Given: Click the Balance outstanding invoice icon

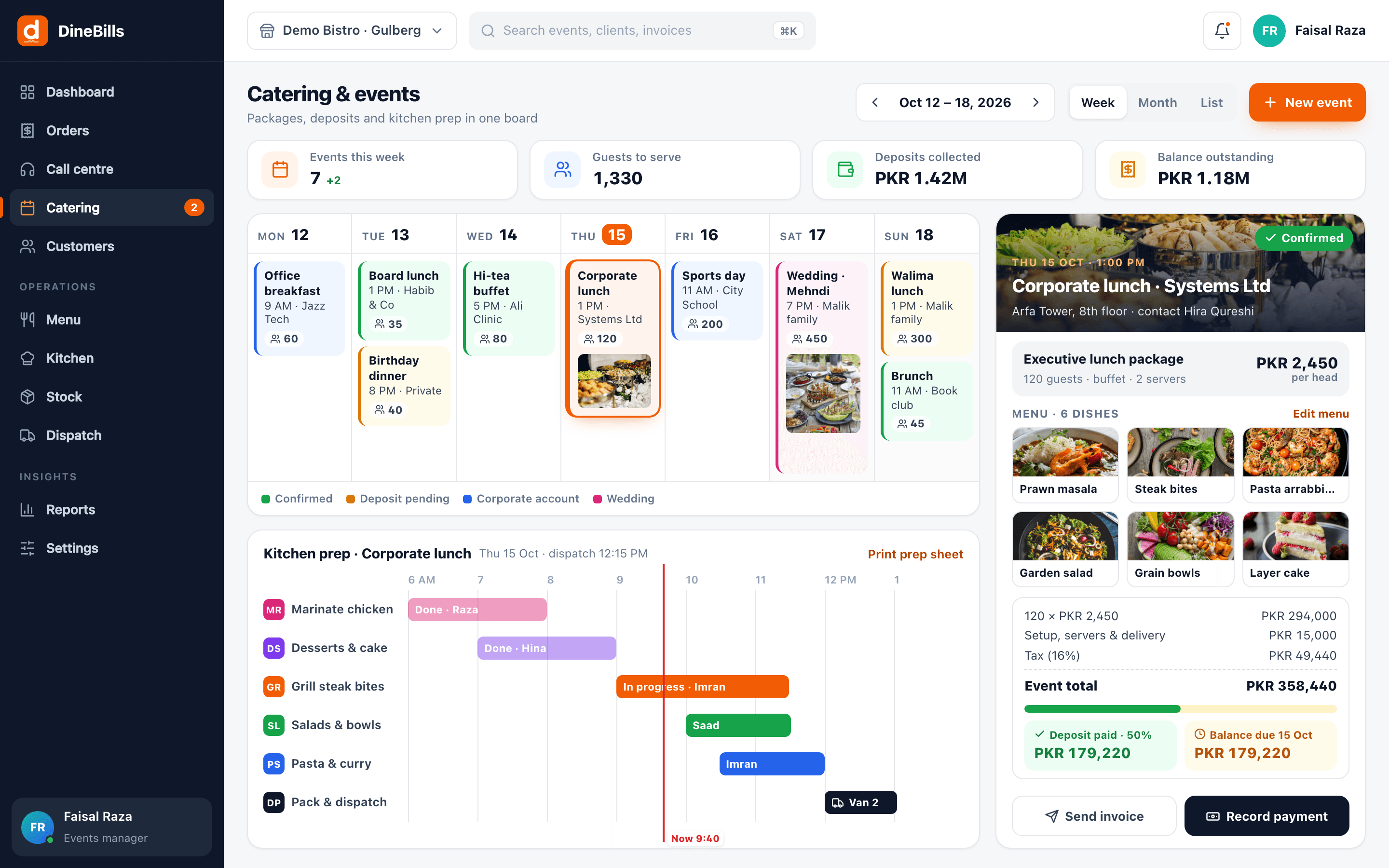Looking at the screenshot, I should tap(1128, 169).
